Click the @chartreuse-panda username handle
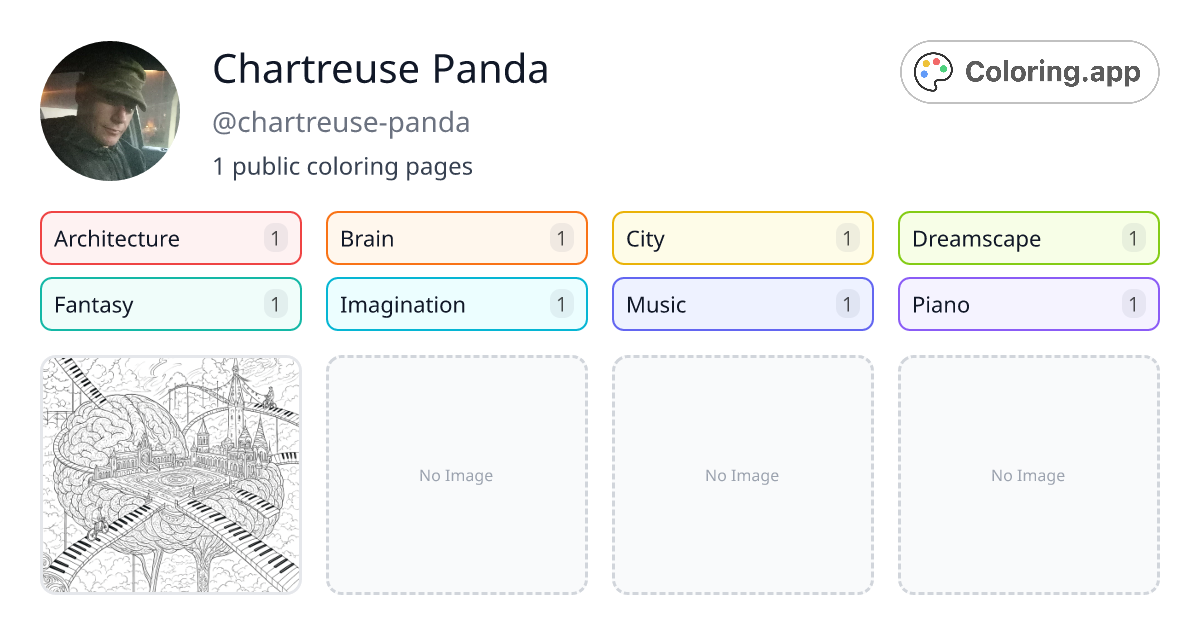 (341, 122)
